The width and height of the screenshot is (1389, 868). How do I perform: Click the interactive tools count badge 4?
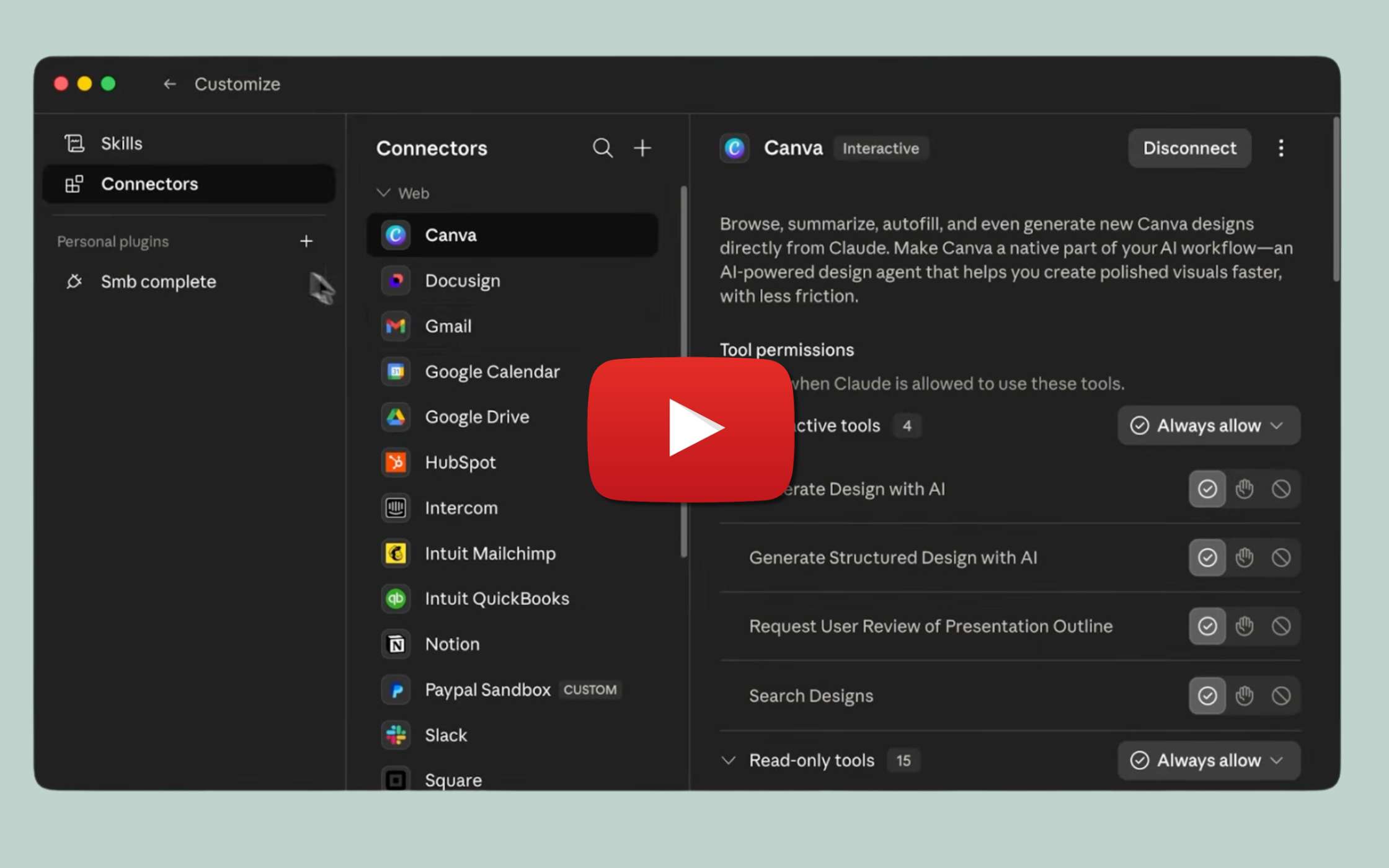pos(907,425)
